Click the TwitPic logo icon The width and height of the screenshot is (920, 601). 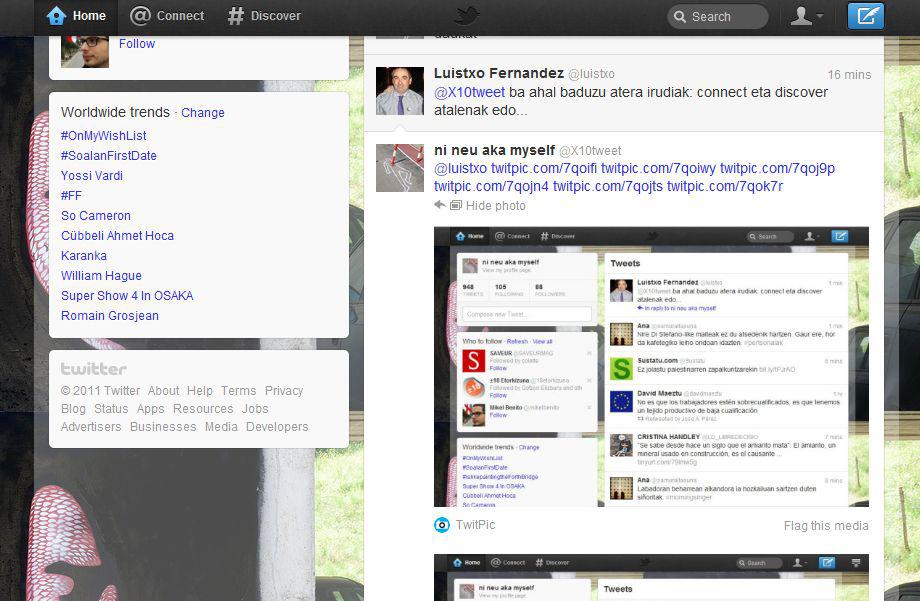(x=442, y=525)
